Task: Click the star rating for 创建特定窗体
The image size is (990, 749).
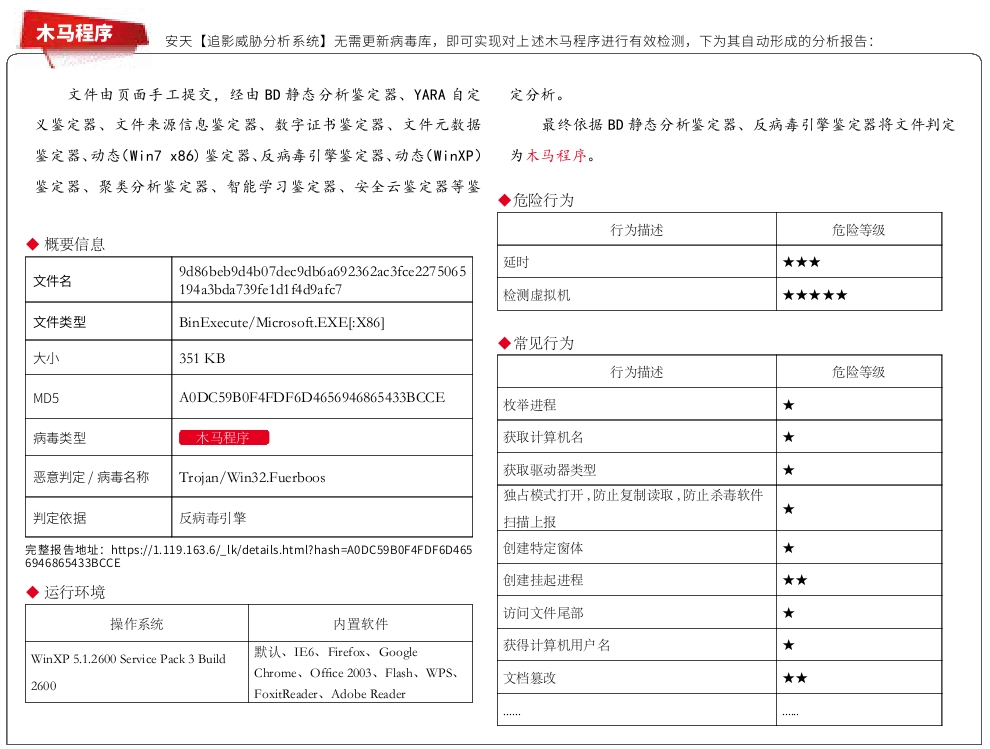Action: 789,548
